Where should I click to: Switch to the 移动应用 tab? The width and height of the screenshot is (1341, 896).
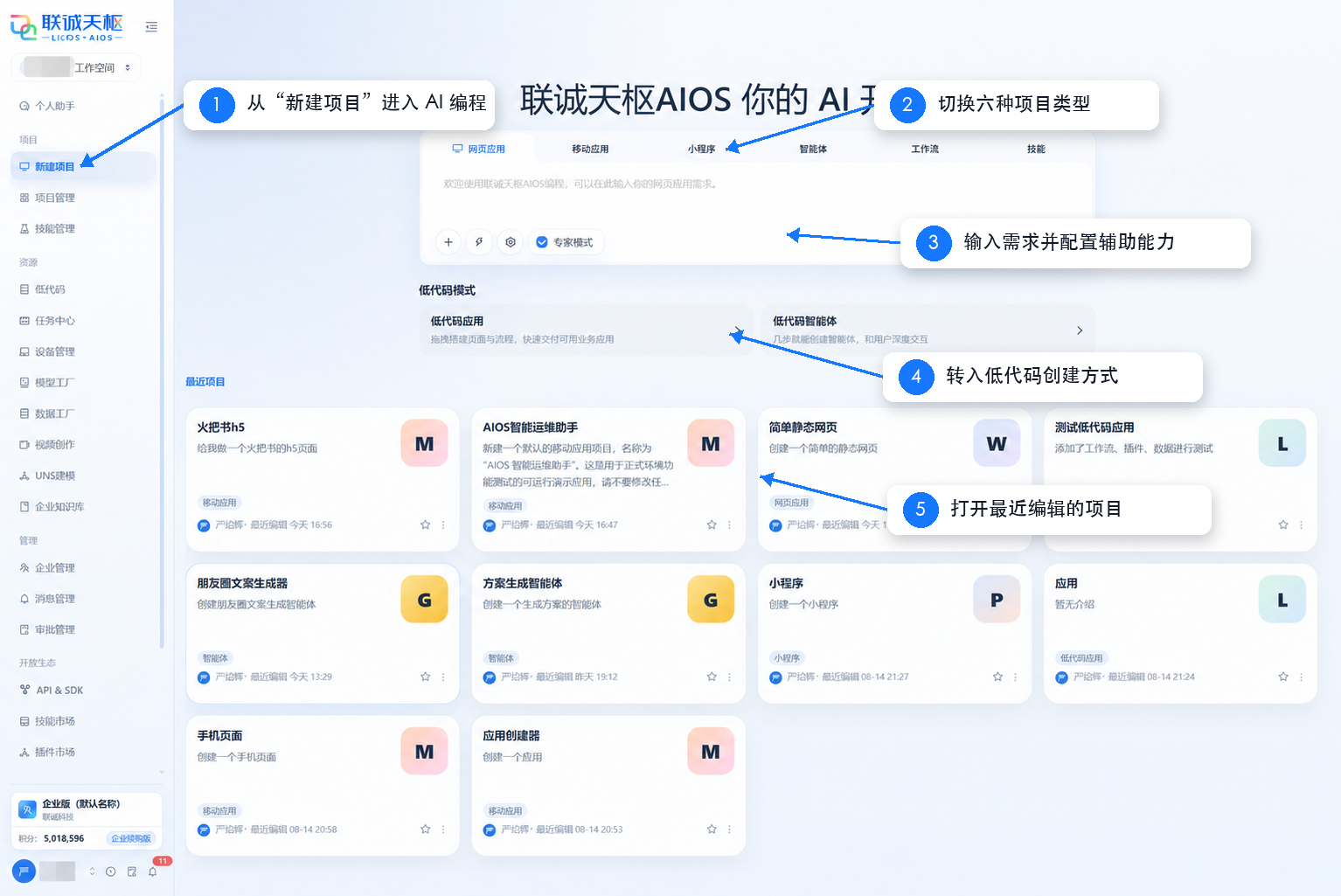(590, 149)
